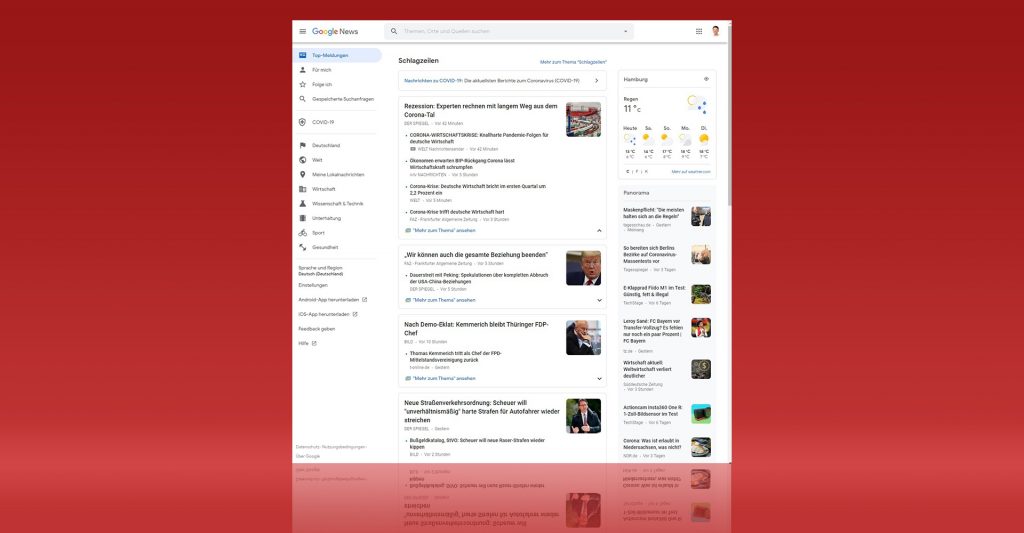Click the Deutschland flag icon
Image resolution: width=1024 pixels, height=533 pixels.
pos(302,146)
